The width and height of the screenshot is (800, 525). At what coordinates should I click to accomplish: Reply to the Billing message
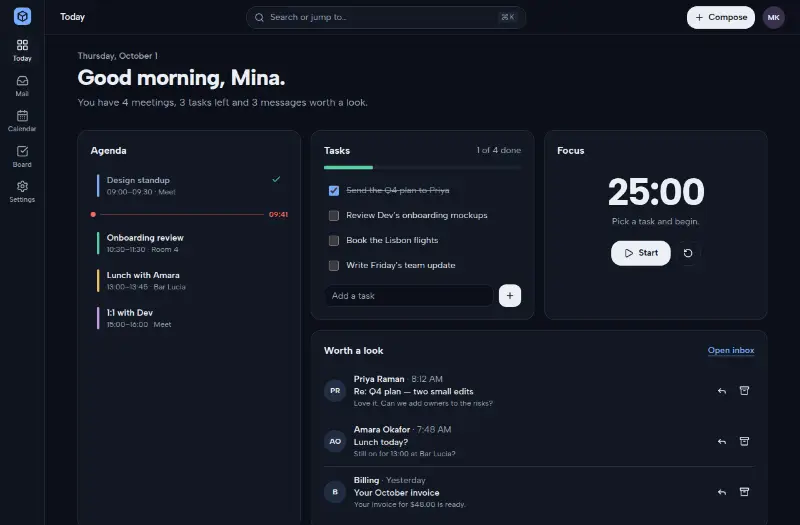click(721, 492)
